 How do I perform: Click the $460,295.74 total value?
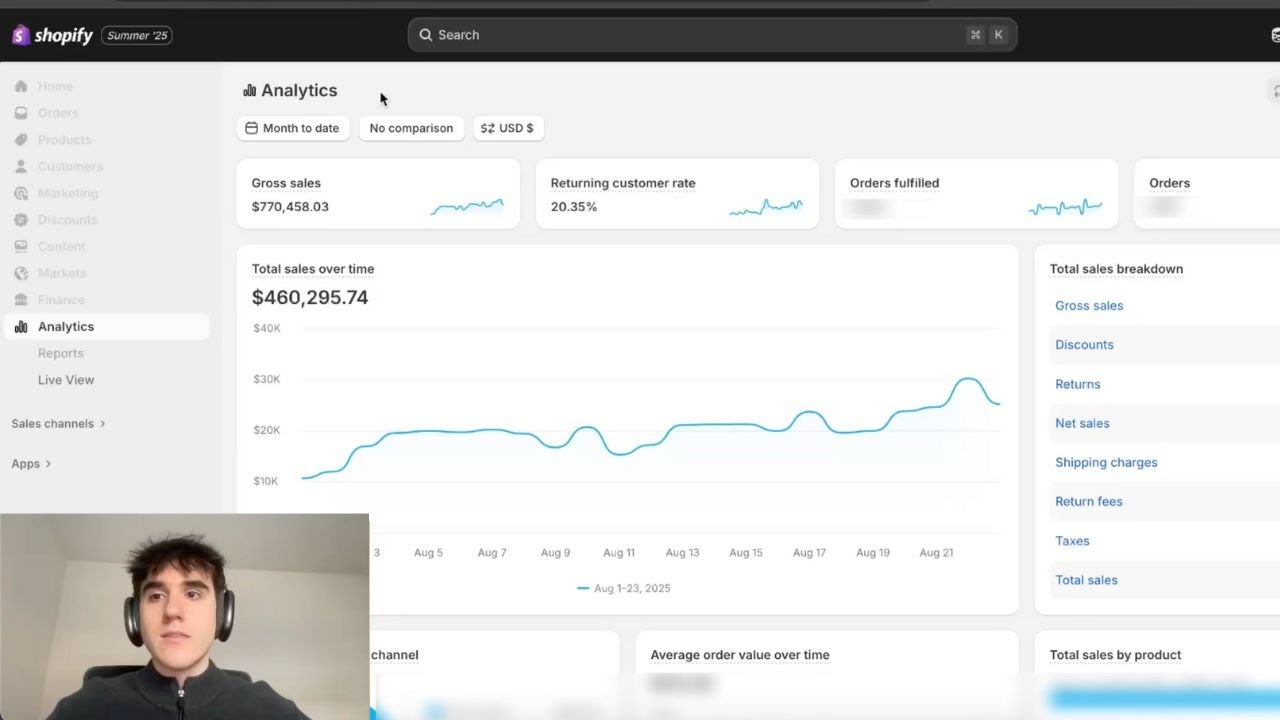(x=310, y=297)
